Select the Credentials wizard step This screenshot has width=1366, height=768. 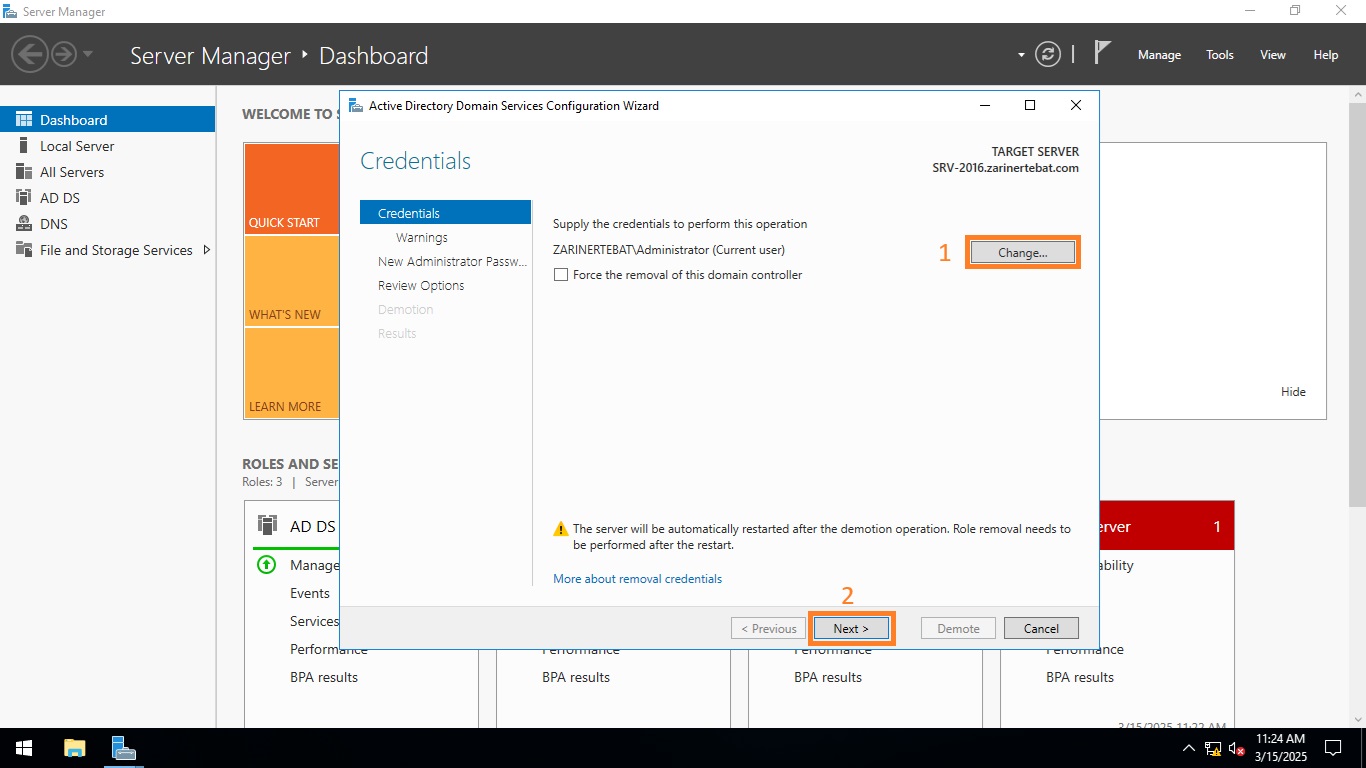click(446, 213)
